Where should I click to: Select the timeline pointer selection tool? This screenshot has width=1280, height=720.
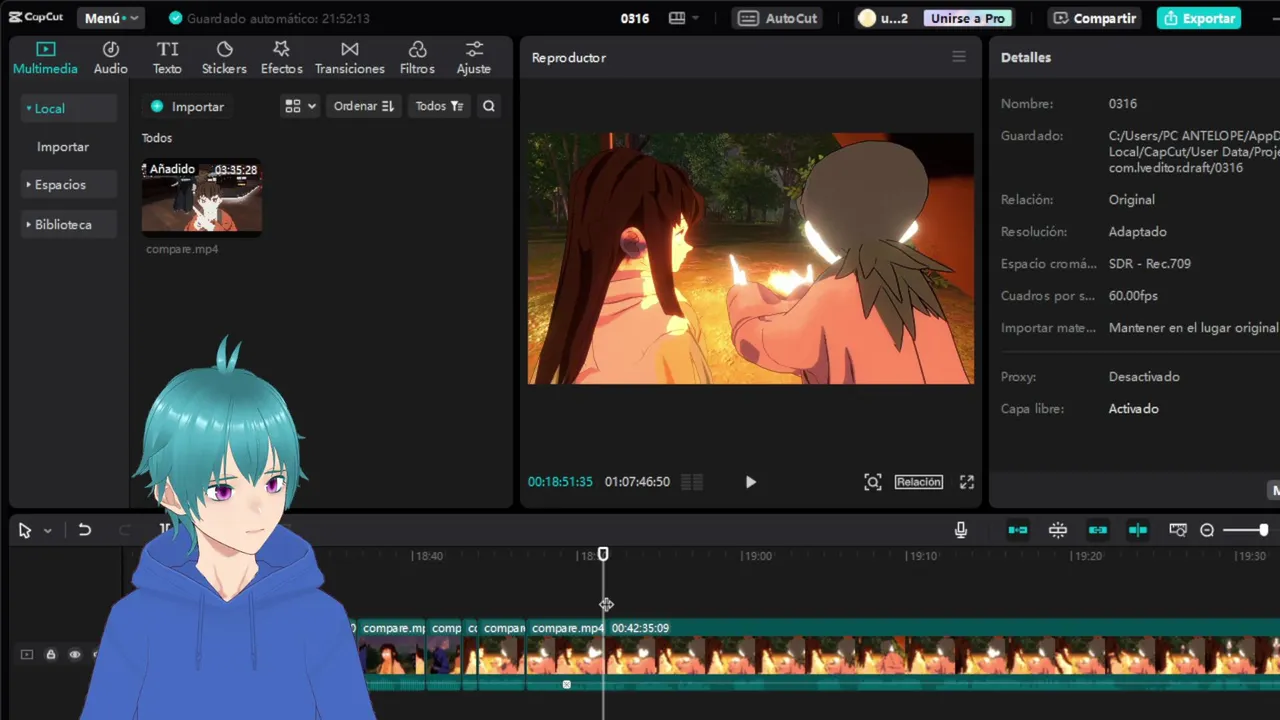coord(25,530)
